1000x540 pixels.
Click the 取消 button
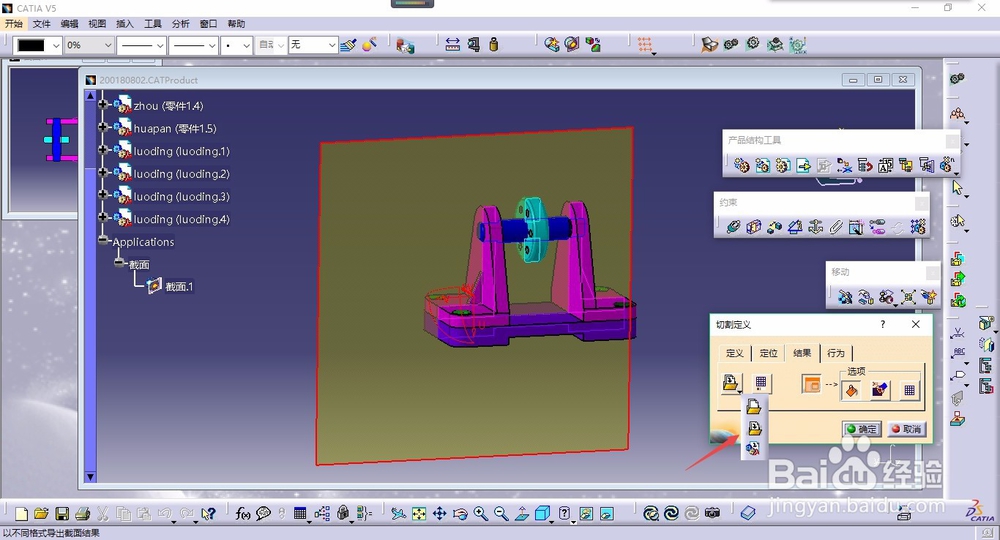[x=907, y=429]
